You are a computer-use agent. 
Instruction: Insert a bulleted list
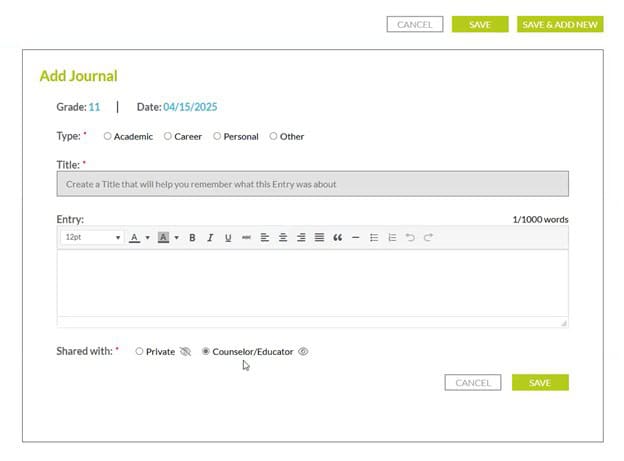click(x=374, y=238)
